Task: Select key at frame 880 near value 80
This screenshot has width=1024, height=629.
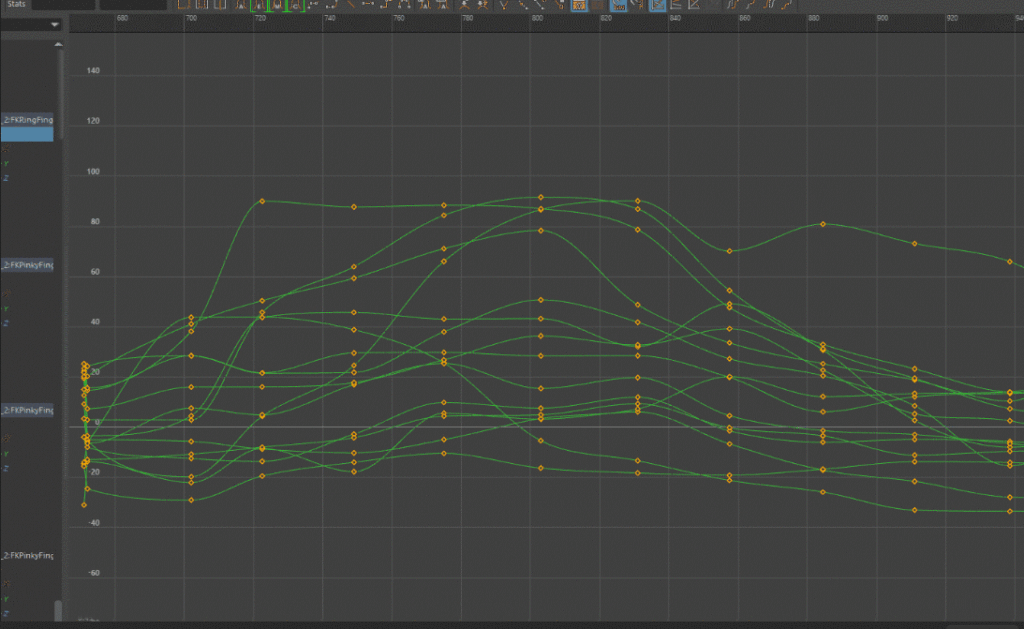Action: click(x=823, y=224)
